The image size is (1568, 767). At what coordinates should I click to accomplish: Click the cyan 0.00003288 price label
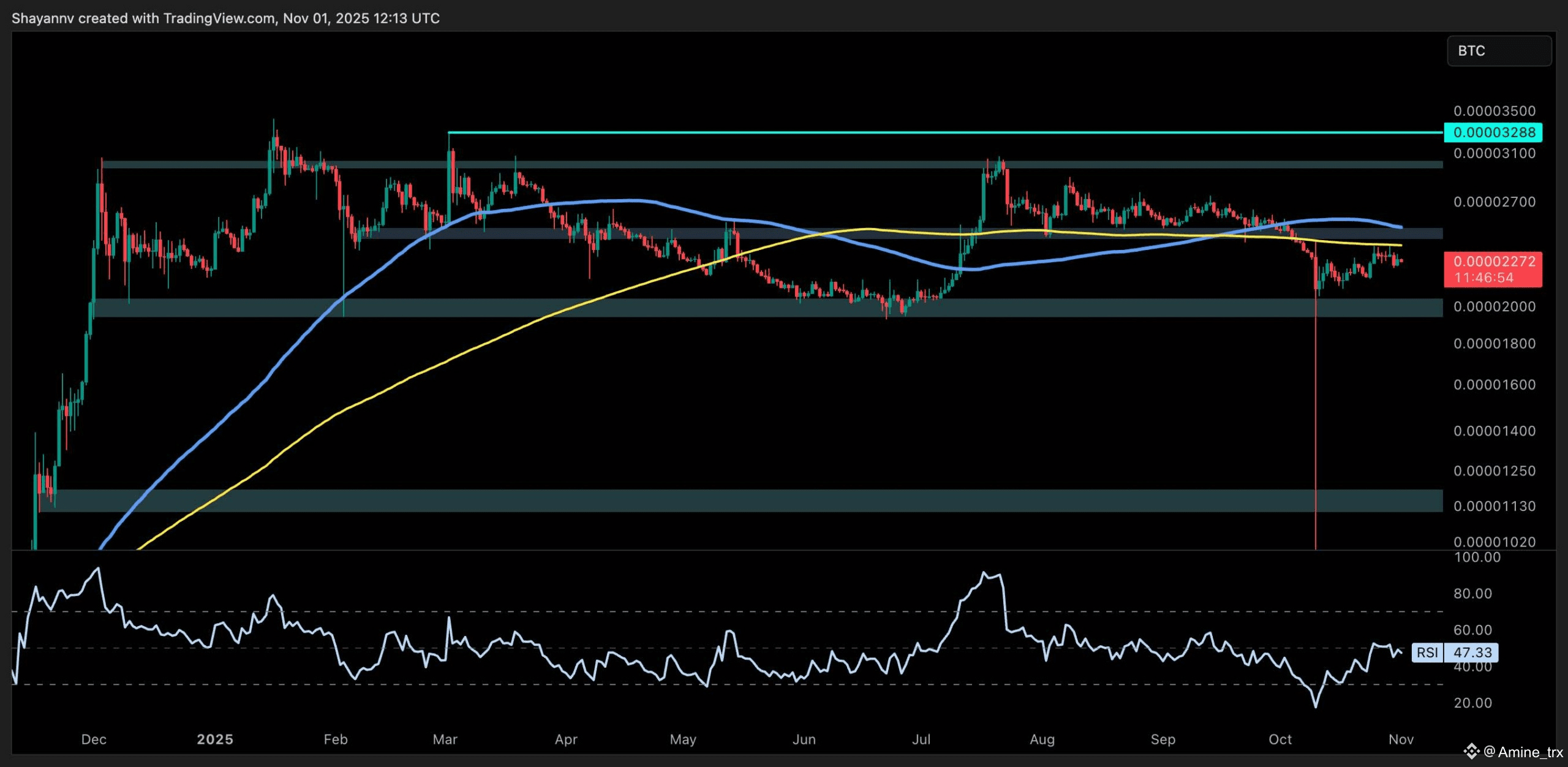1493,132
